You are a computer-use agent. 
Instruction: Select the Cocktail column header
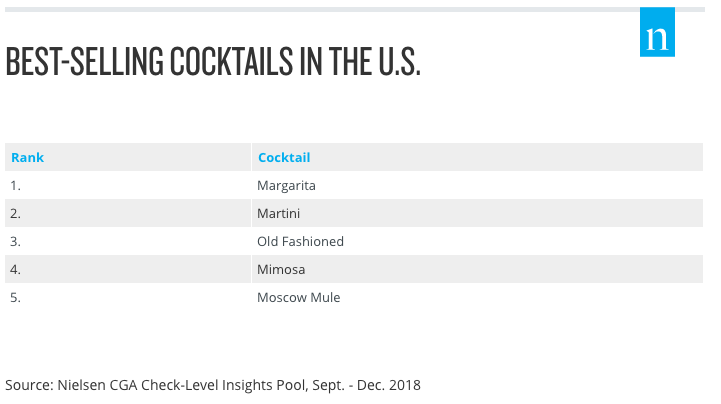(x=477, y=157)
